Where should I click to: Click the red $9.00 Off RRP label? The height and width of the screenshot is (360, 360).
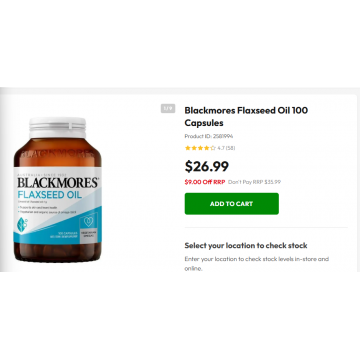[x=205, y=182]
